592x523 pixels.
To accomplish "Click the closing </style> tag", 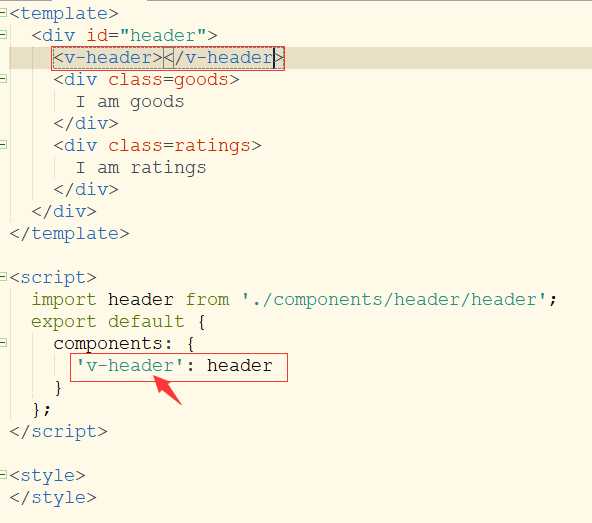I will point(53,498).
